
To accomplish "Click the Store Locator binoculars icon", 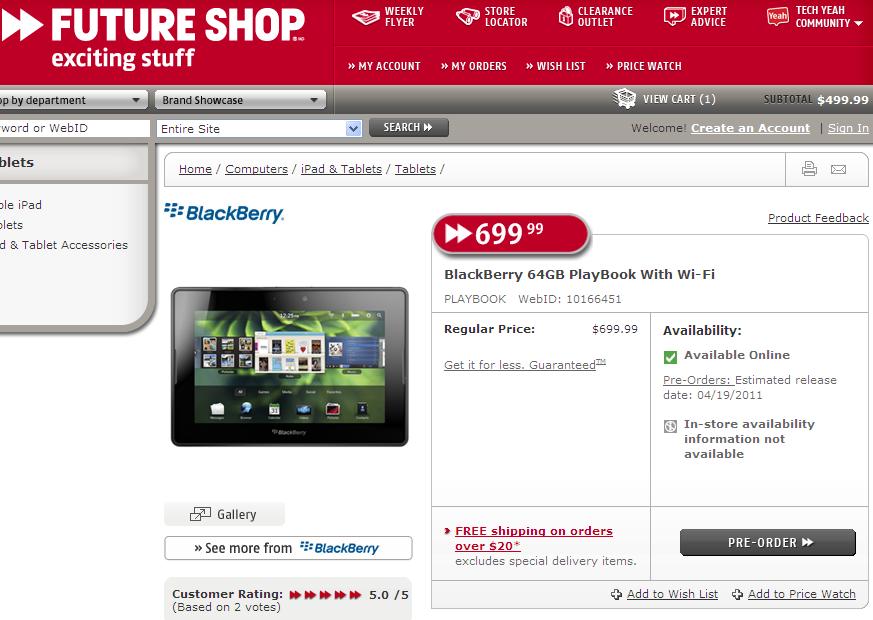I will point(468,17).
